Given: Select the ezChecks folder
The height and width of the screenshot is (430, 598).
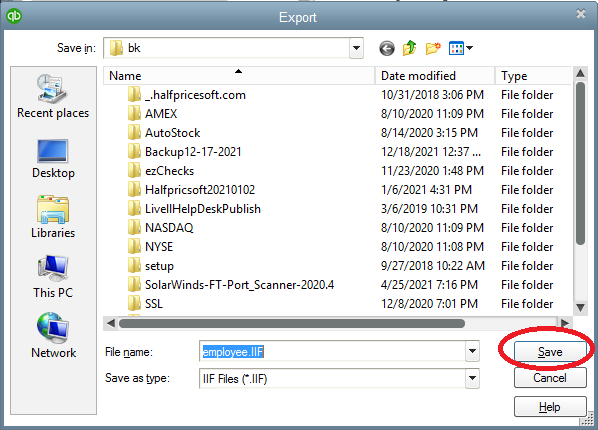Looking at the screenshot, I should pyautogui.click(x=169, y=171).
